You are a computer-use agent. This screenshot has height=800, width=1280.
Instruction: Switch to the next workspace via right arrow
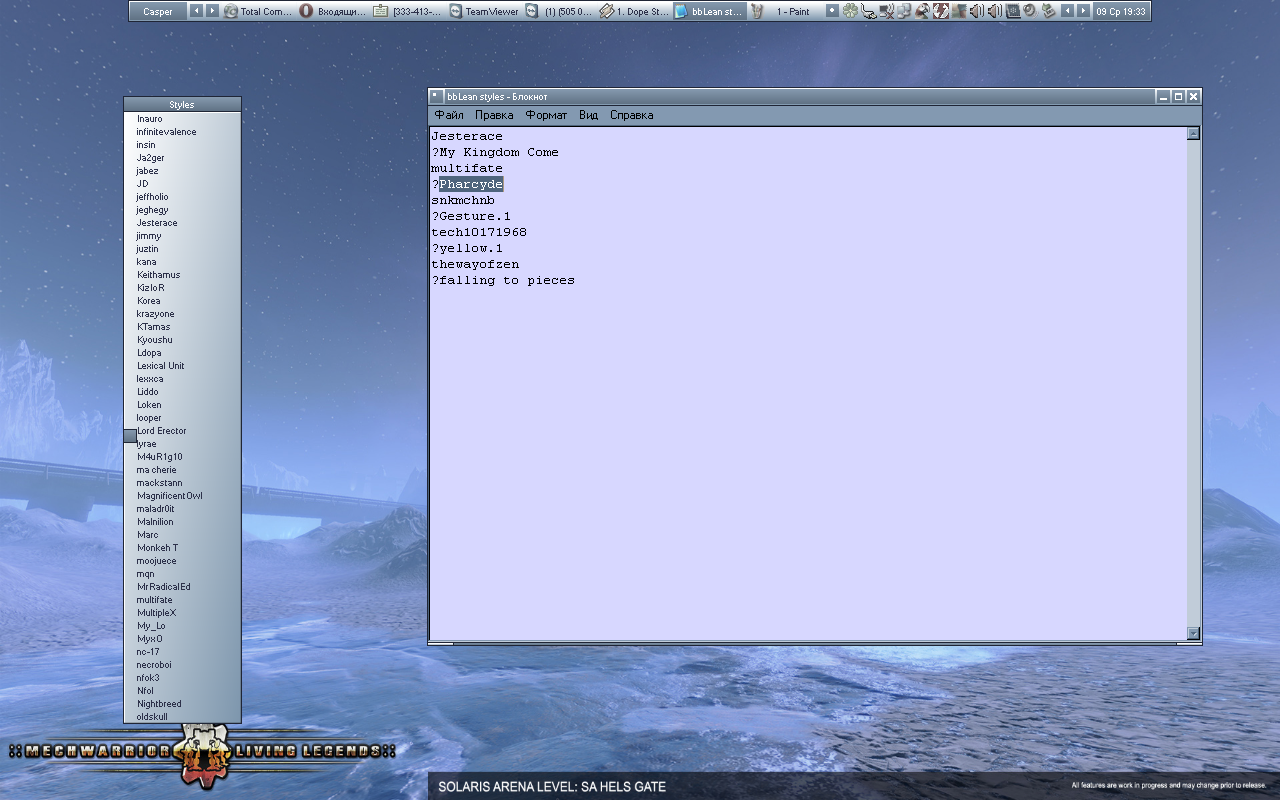tap(212, 11)
